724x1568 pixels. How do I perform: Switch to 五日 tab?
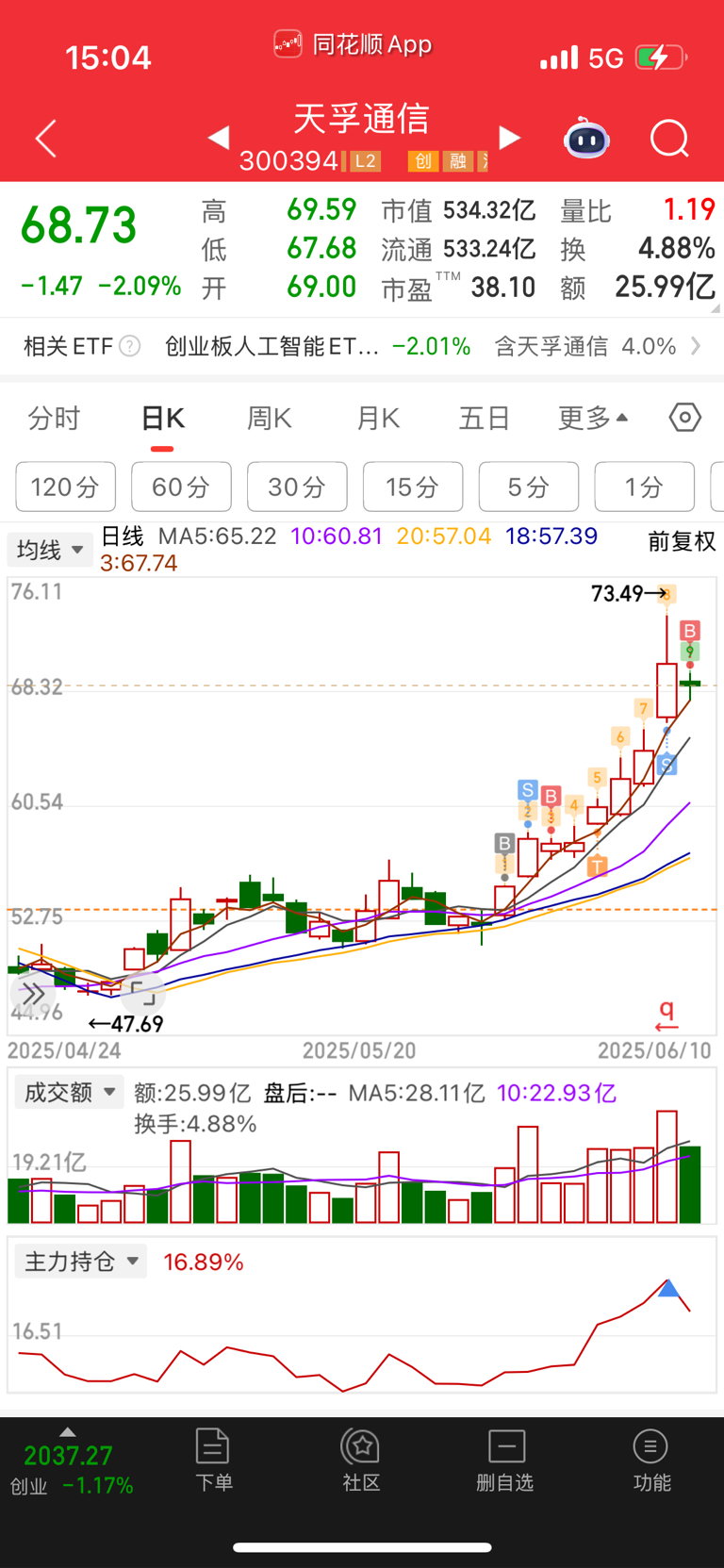[x=485, y=418]
